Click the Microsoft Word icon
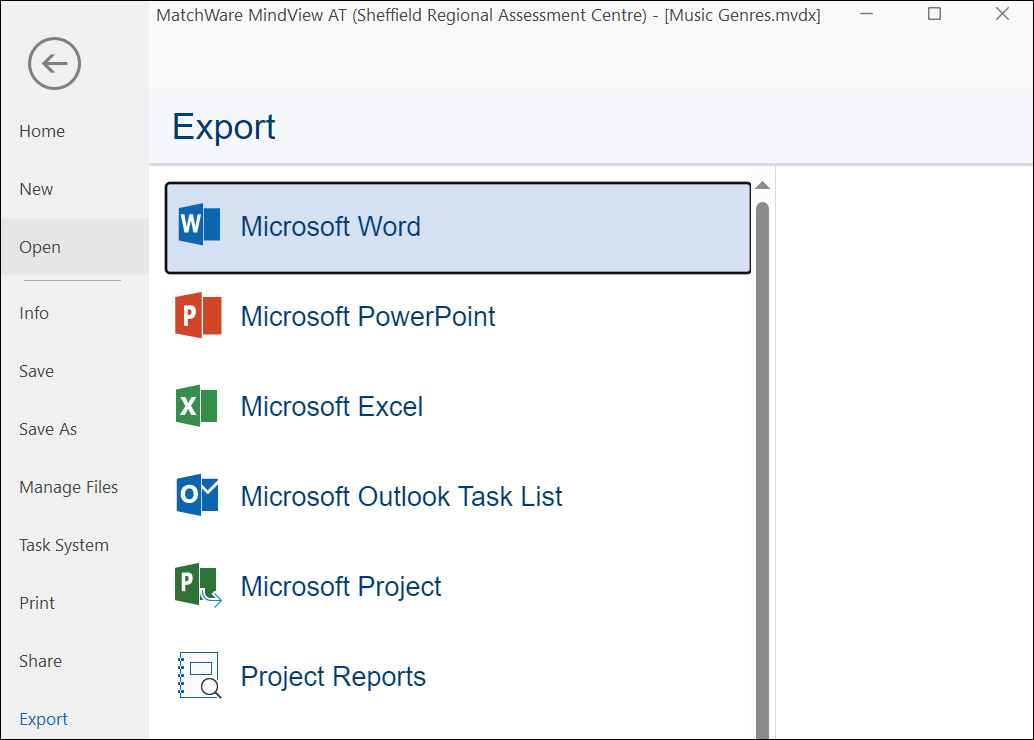This screenshot has width=1034, height=740. pos(198,226)
